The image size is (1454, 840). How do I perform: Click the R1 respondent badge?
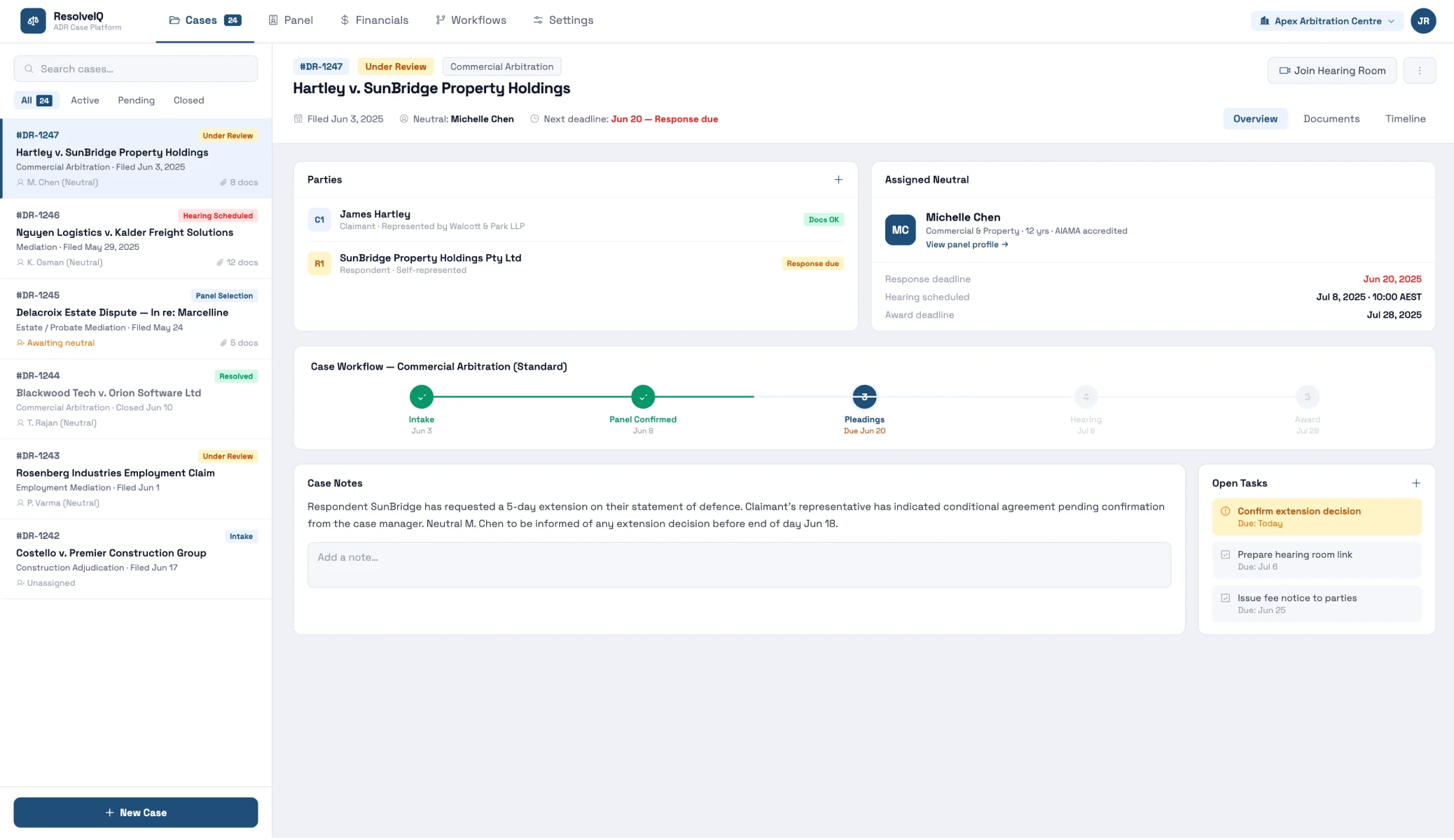coord(319,264)
